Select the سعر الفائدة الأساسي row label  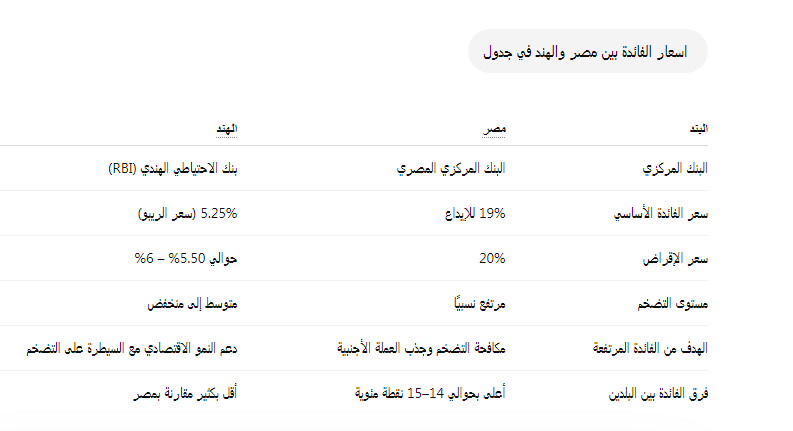[661, 213]
